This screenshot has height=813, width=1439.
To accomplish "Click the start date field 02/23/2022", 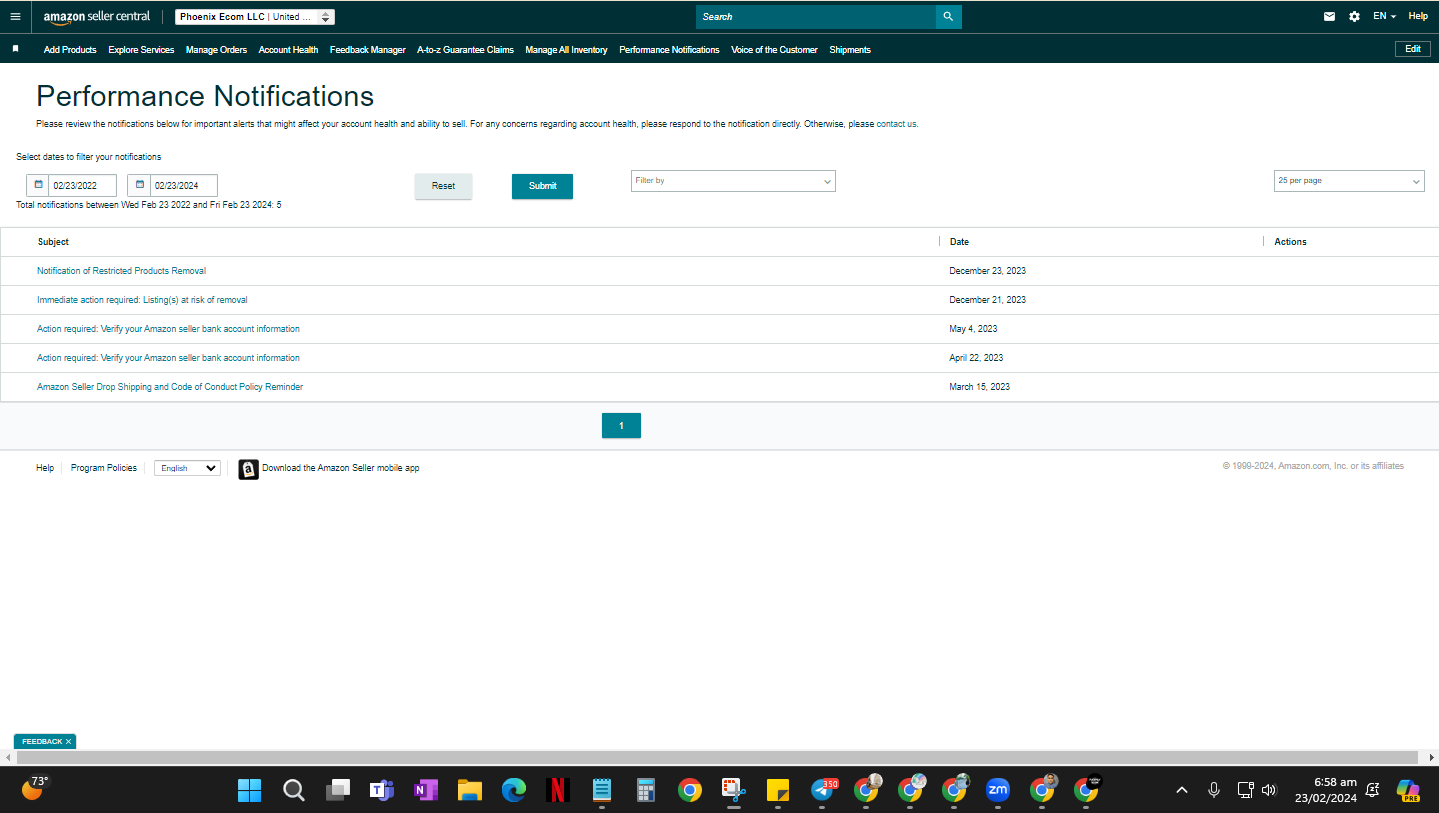I will (x=83, y=185).
